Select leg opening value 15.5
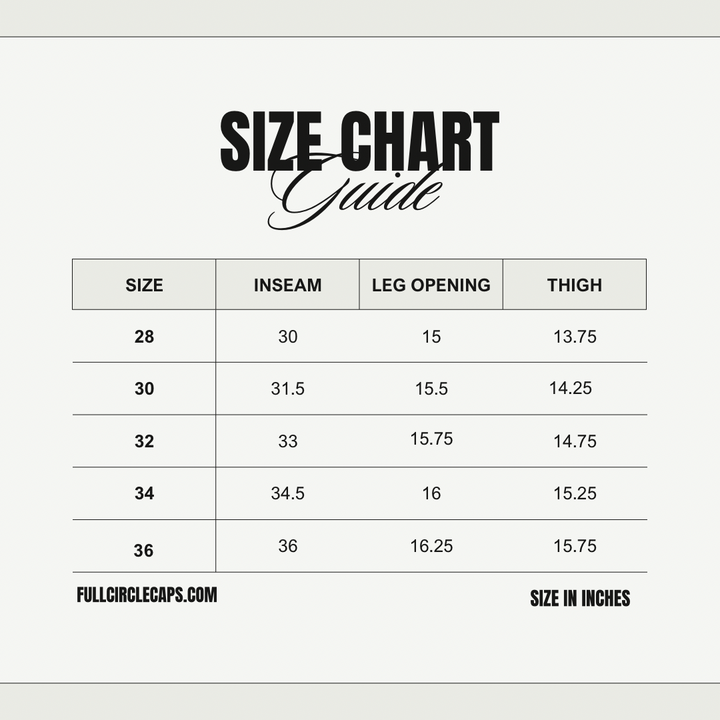 (431, 389)
